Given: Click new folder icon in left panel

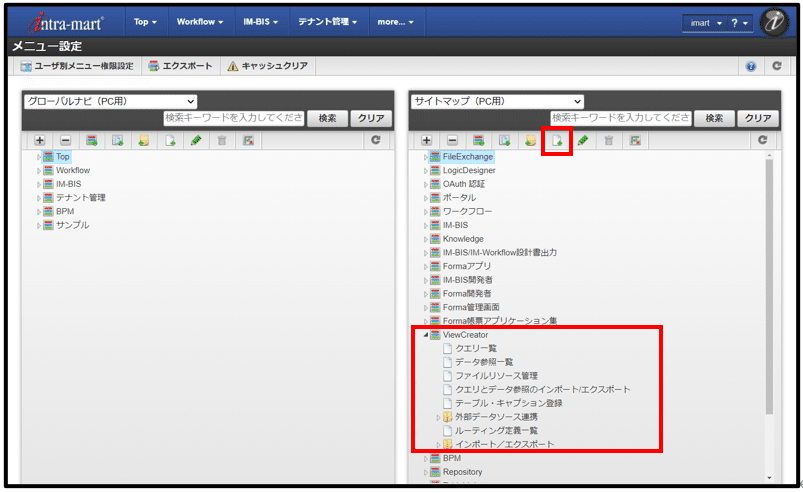Looking at the screenshot, I should pos(144,140).
